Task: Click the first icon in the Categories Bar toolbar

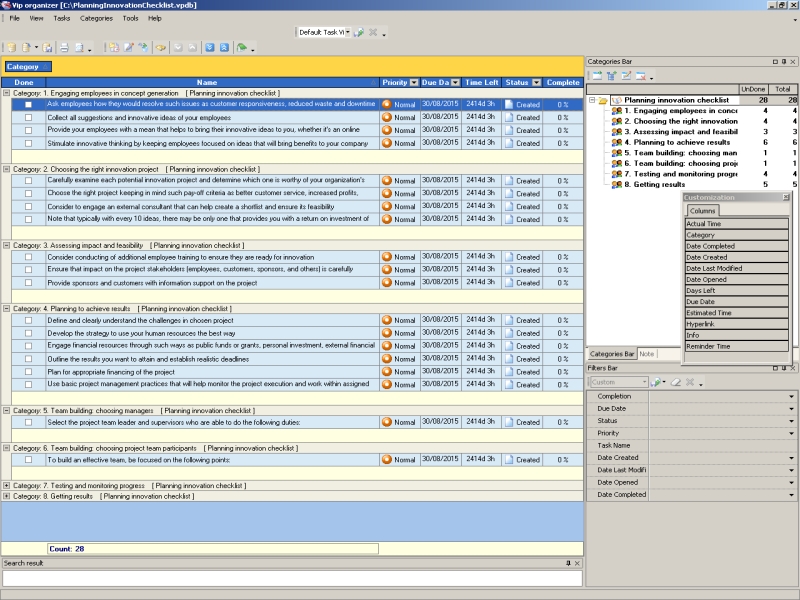Action: click(x=596, y=75)
